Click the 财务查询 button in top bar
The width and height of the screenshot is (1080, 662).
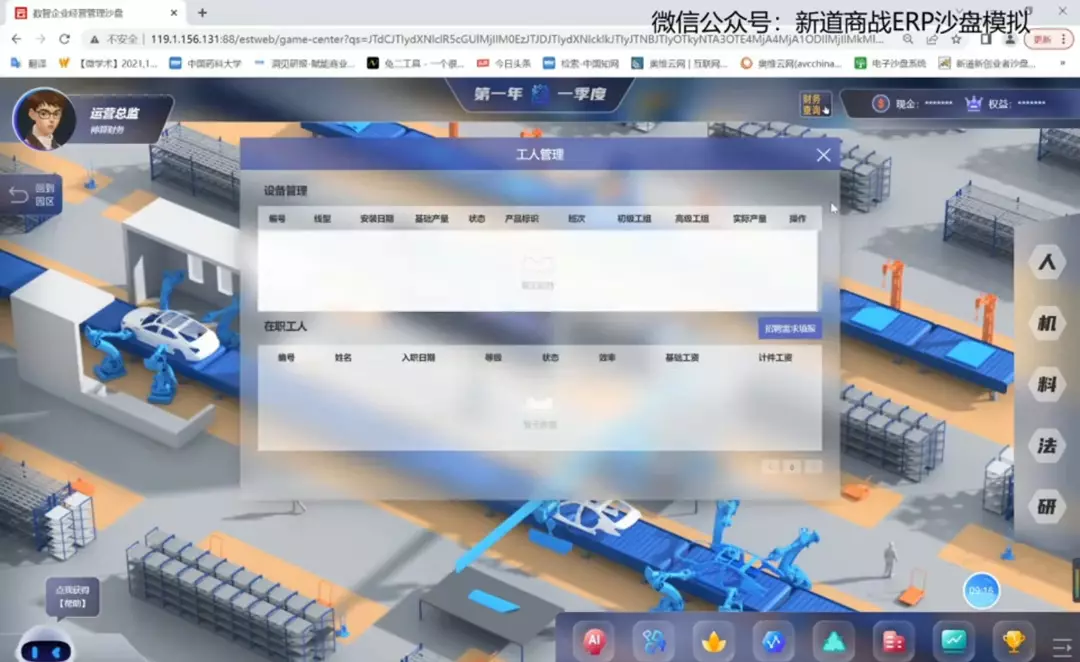click(x=814, y=105)
